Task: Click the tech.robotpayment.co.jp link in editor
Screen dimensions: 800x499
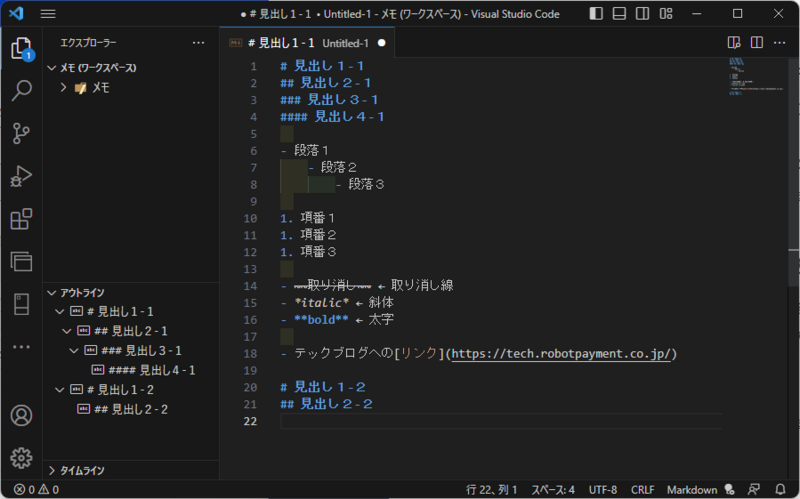Action: click(561, 354)
